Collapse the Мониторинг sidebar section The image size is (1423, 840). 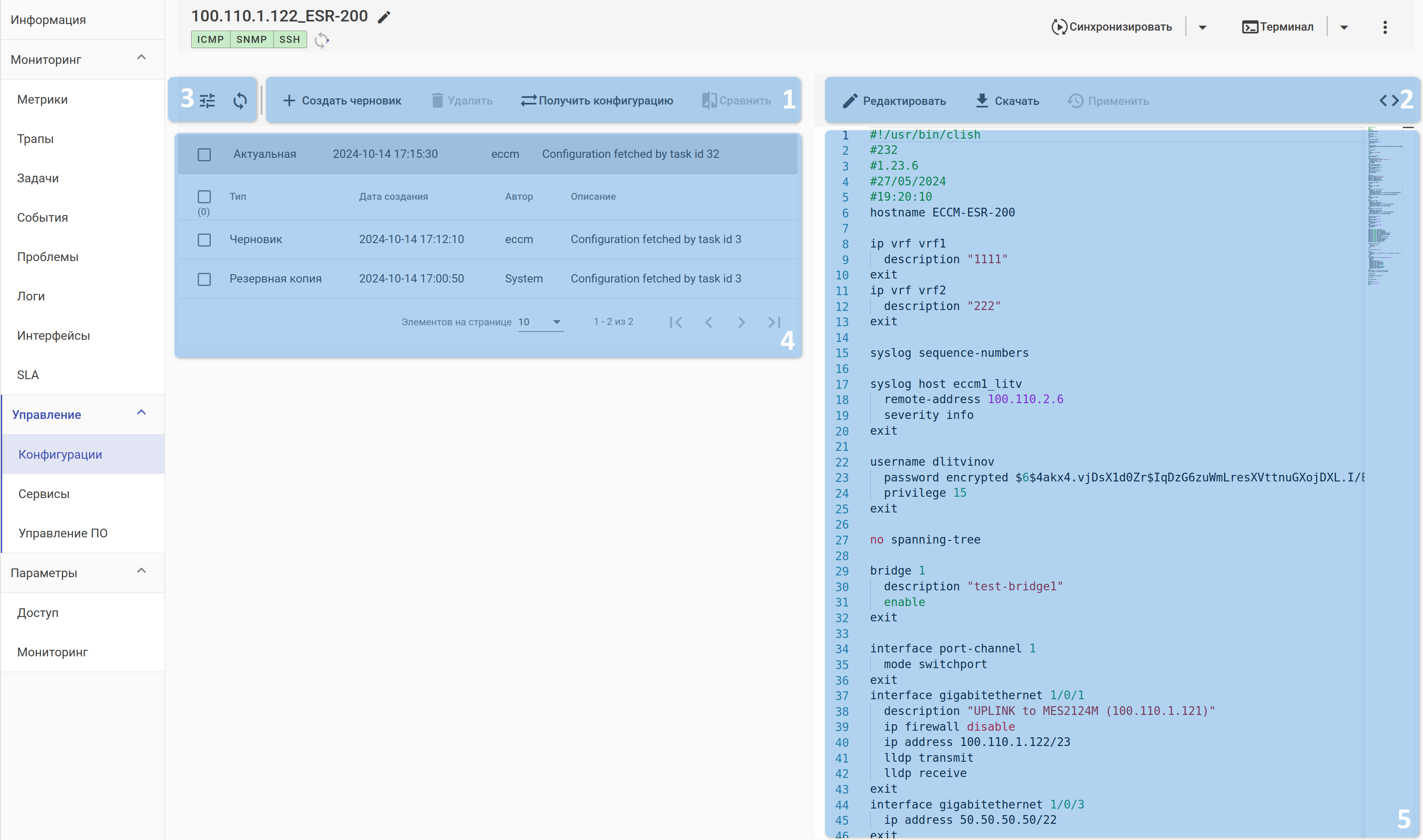coord(142,58)
